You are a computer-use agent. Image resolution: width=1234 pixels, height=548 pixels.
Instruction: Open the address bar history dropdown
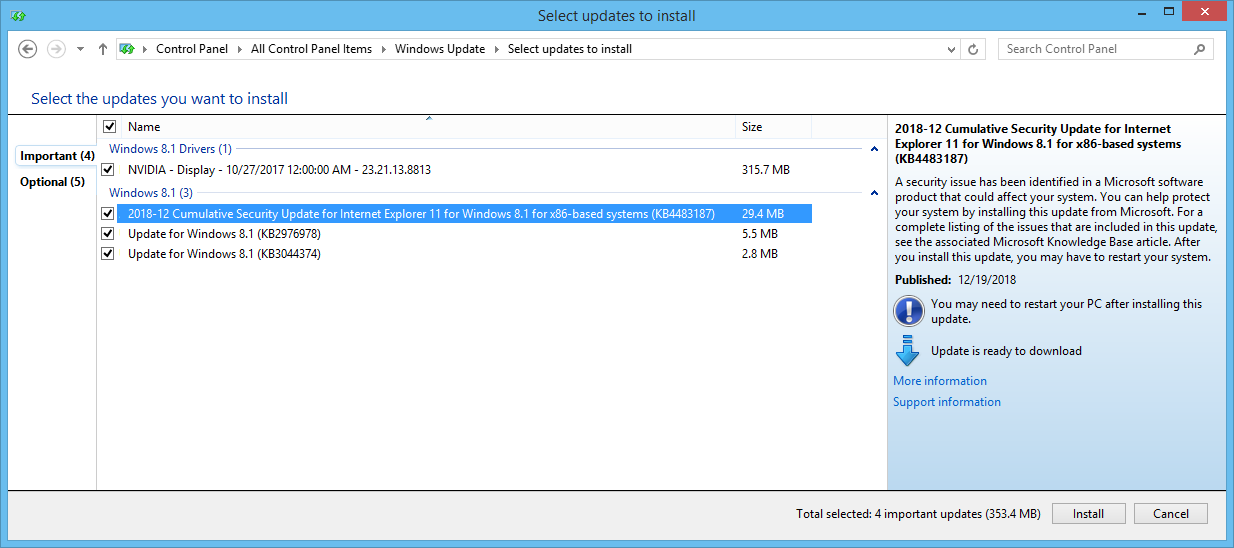951,49
